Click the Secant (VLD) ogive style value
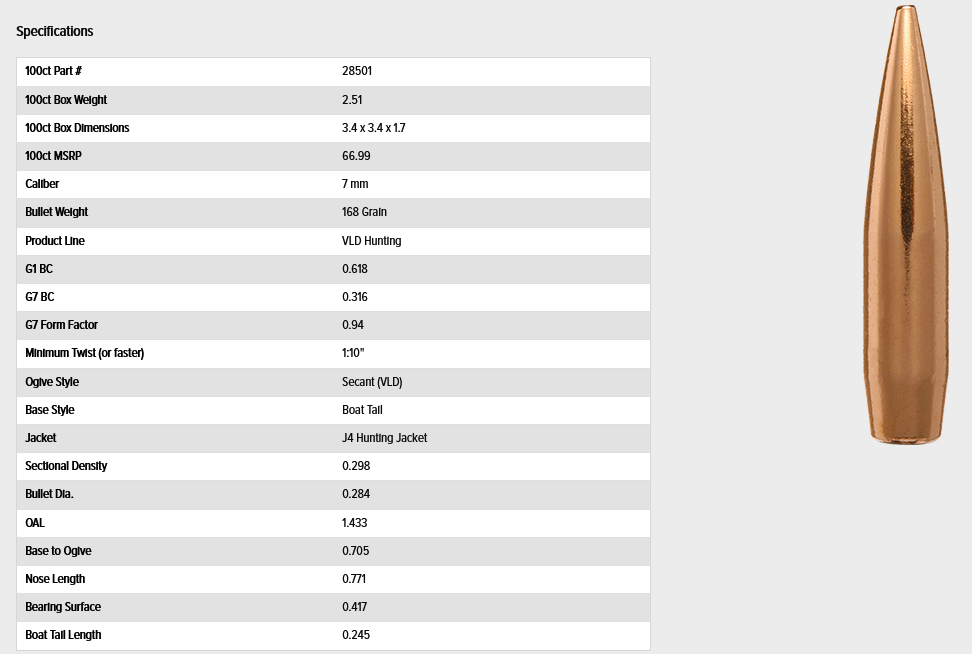 pyautogui.click(x=372, y=382)
